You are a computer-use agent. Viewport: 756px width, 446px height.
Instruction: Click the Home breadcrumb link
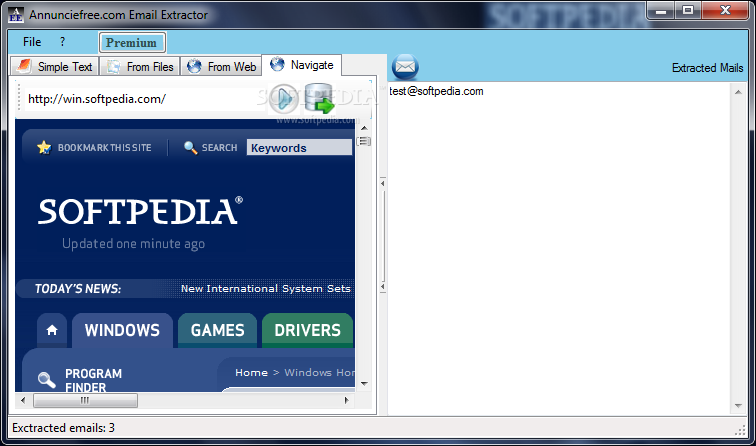point(251,373)
